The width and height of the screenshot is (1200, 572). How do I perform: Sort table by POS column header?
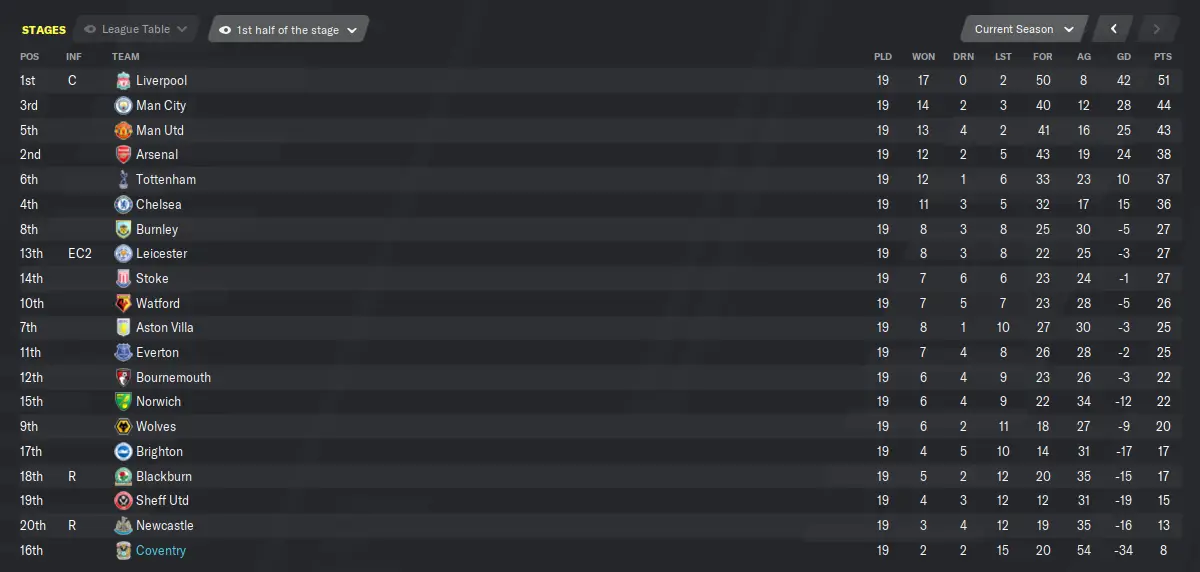click(x=30, y=57)
